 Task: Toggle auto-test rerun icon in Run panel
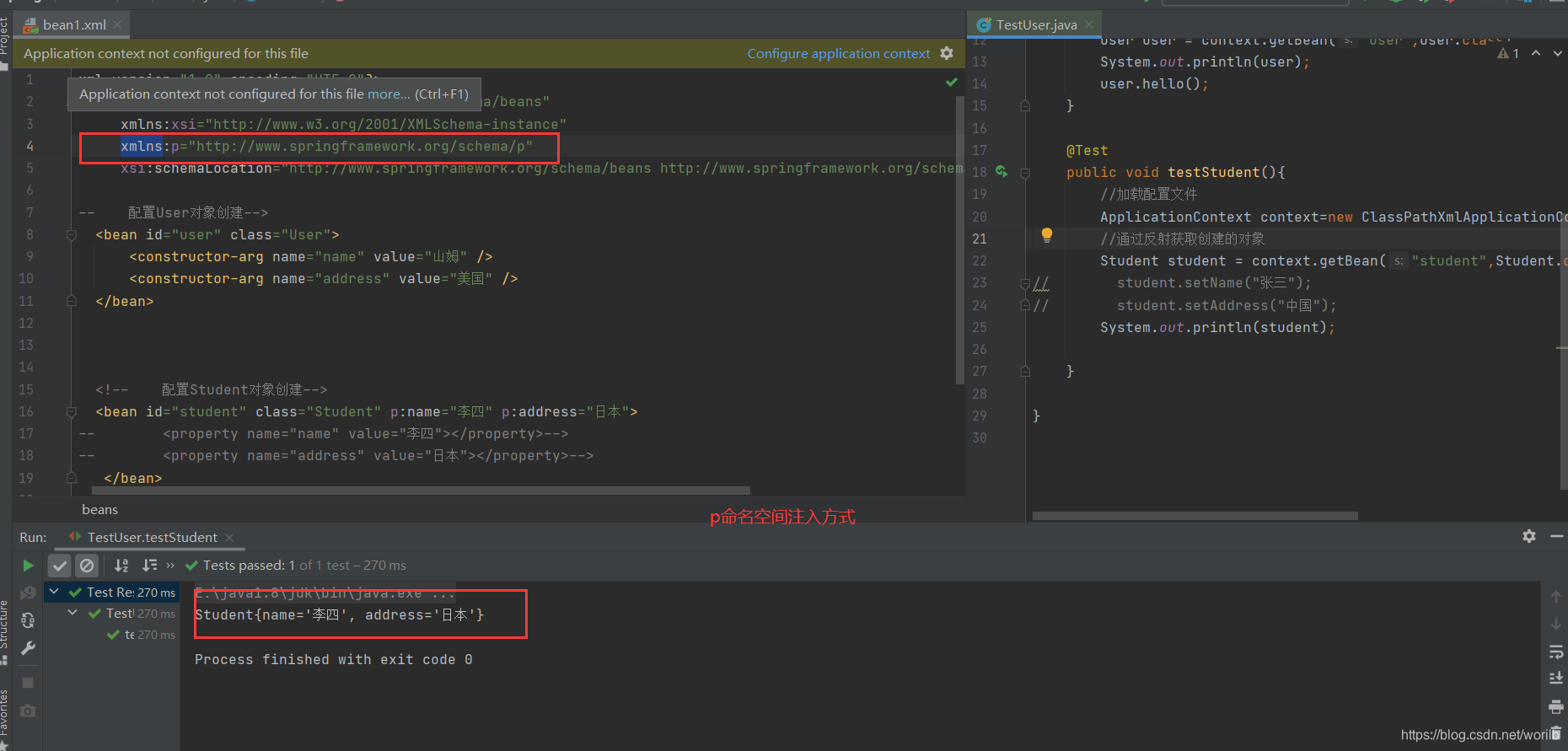[x=28, y=620]
